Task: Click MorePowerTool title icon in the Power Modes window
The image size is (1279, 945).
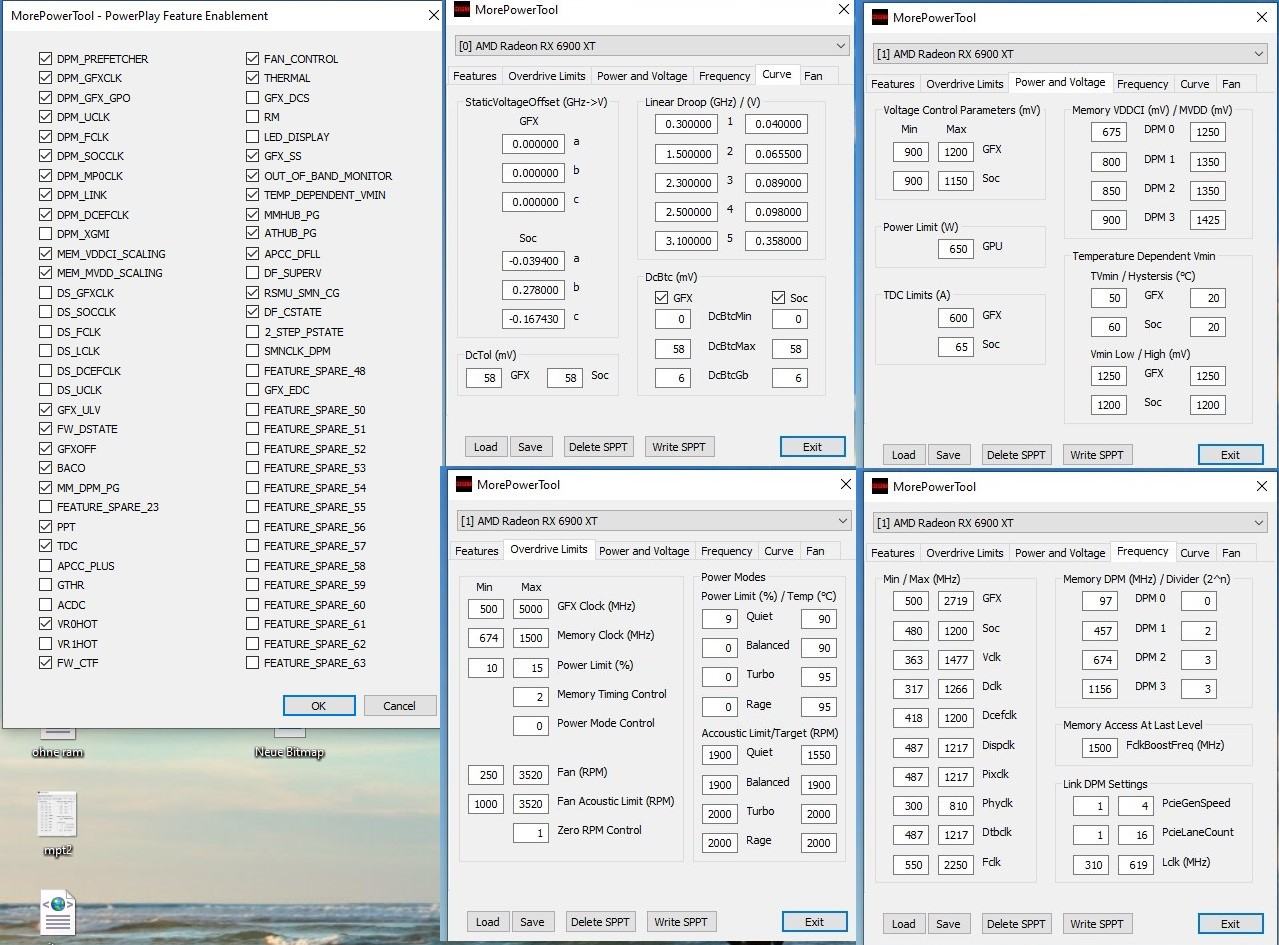Action: tap(464, 485)
